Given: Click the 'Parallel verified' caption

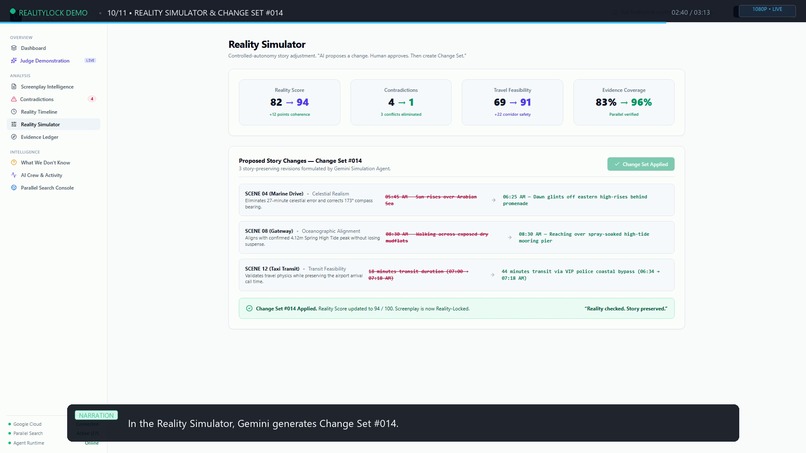Looking at the screenshot, I should click(624, 115).
